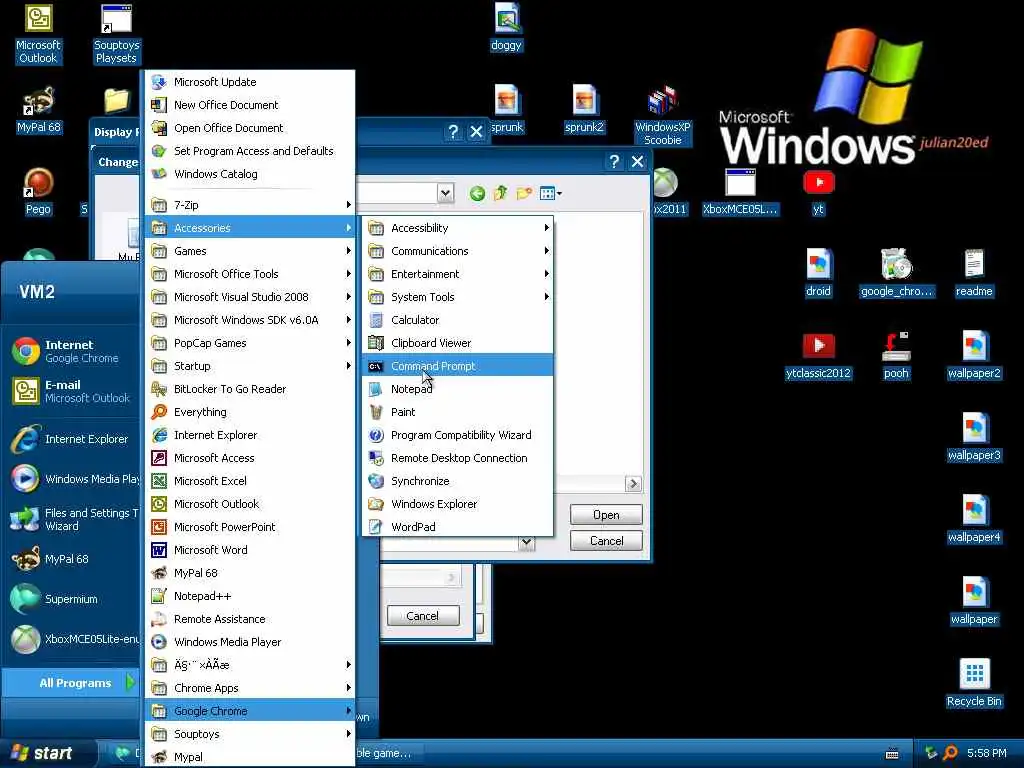Open Google Chrome from pinned Internet
The height and width of the screenshot is (768, 1024).
point(71,351)
